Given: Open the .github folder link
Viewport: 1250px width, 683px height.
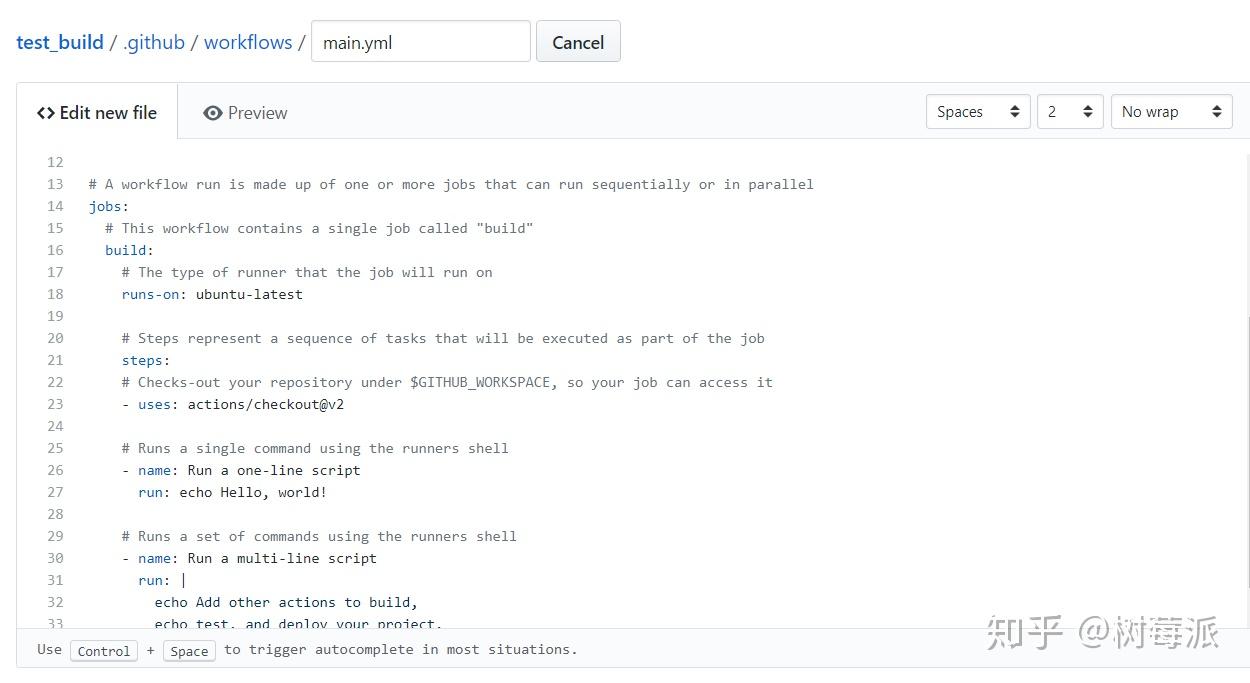Looking at the screenshot, I should [153, 42].
